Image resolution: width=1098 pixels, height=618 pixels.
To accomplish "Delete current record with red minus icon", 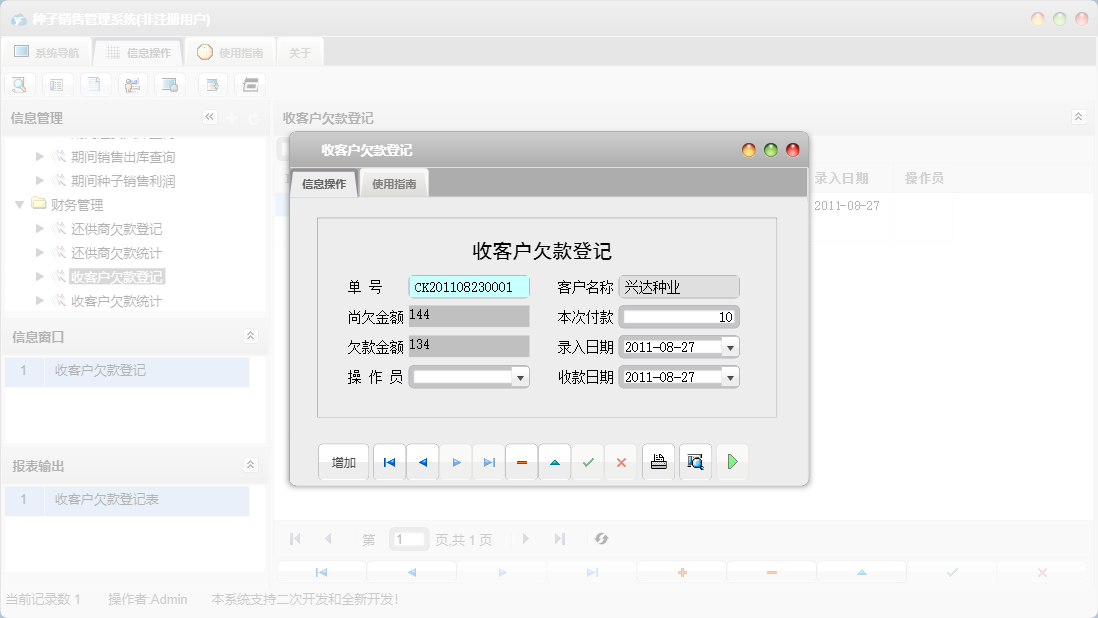I will coord(521,461).
